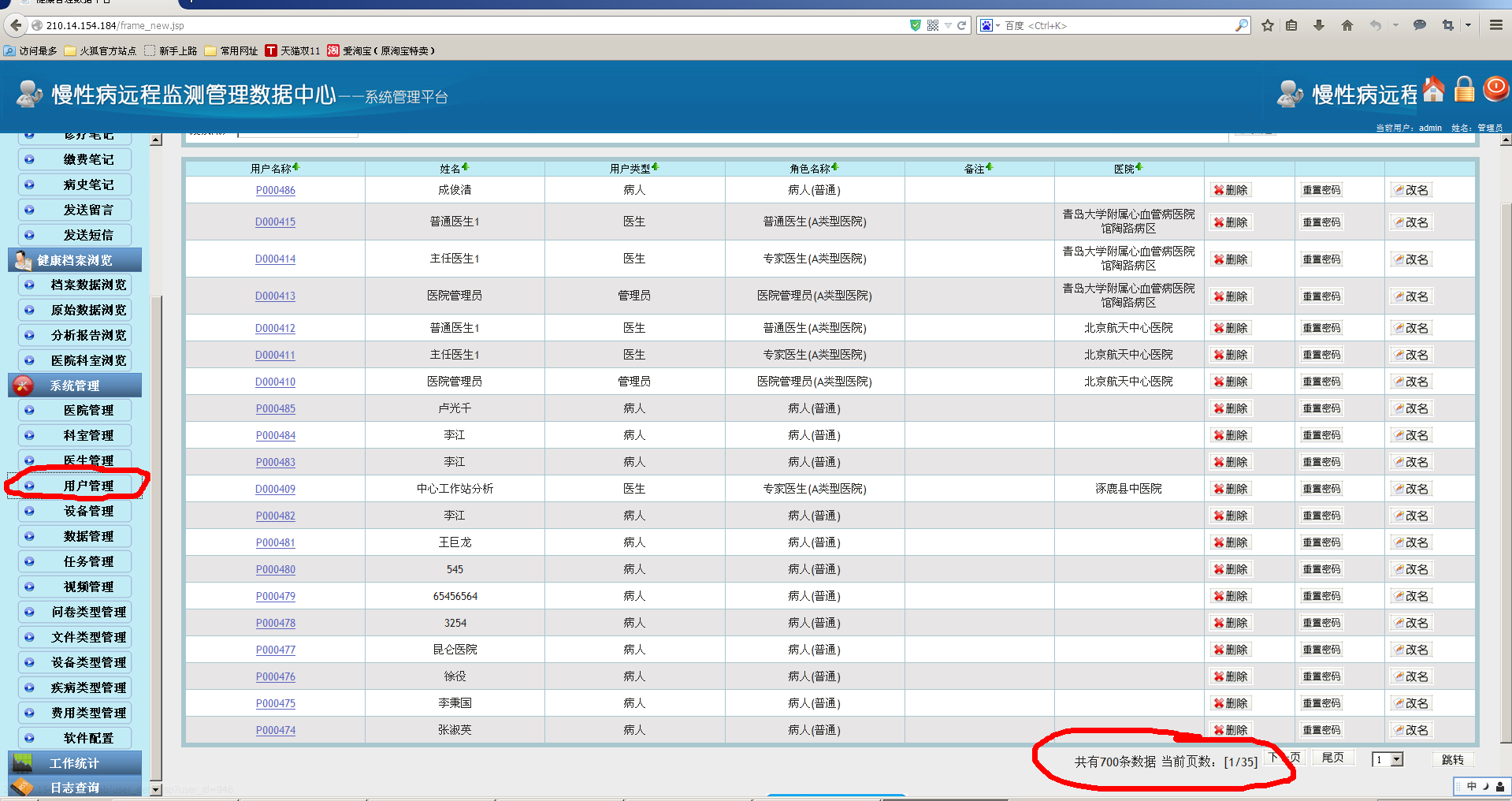
Task: Open 医院管理 in the sidebar
Action: click(x=75, y=410)
